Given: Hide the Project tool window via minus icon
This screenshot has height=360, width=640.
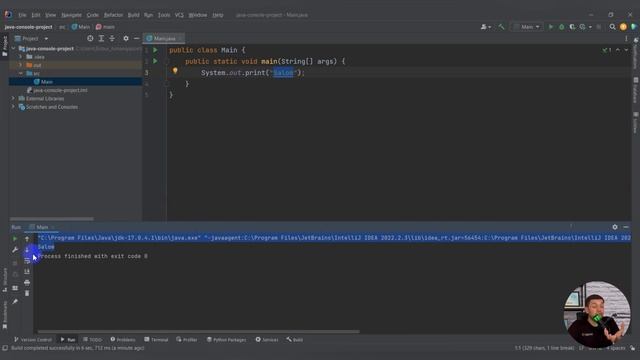Looking at the screenshot, I should tap(136, 38).
